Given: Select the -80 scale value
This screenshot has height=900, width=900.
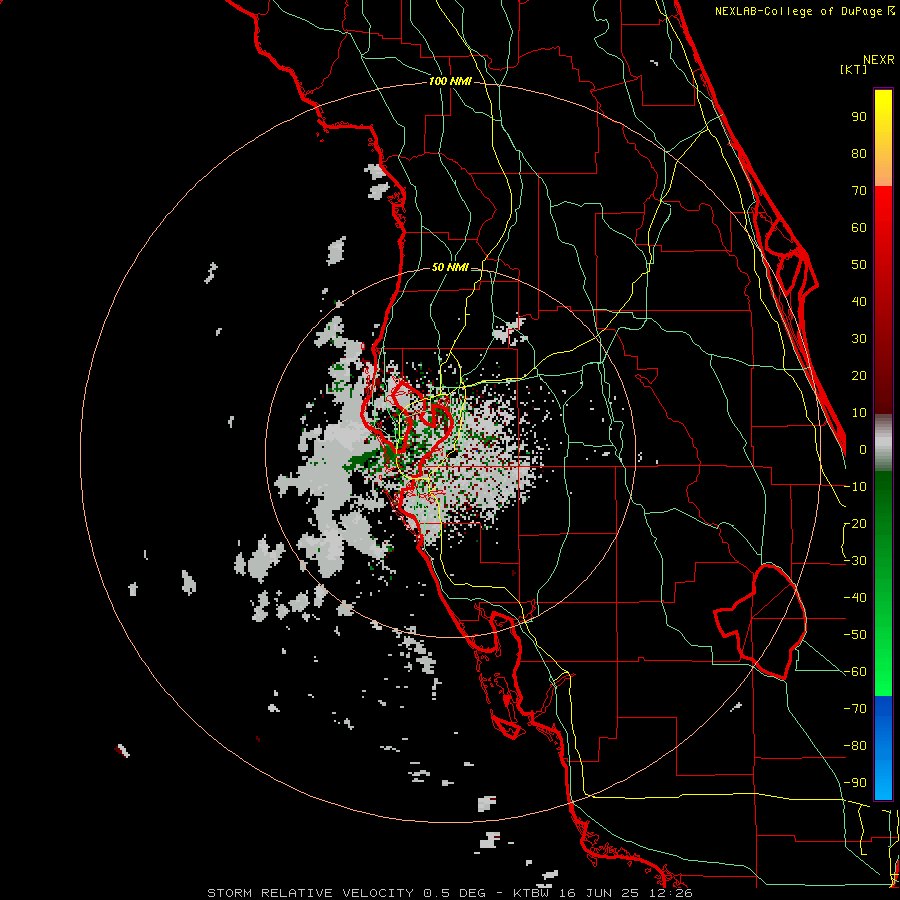Looking at the screenshot, I should pyautogui.click(x=855, y=746).
